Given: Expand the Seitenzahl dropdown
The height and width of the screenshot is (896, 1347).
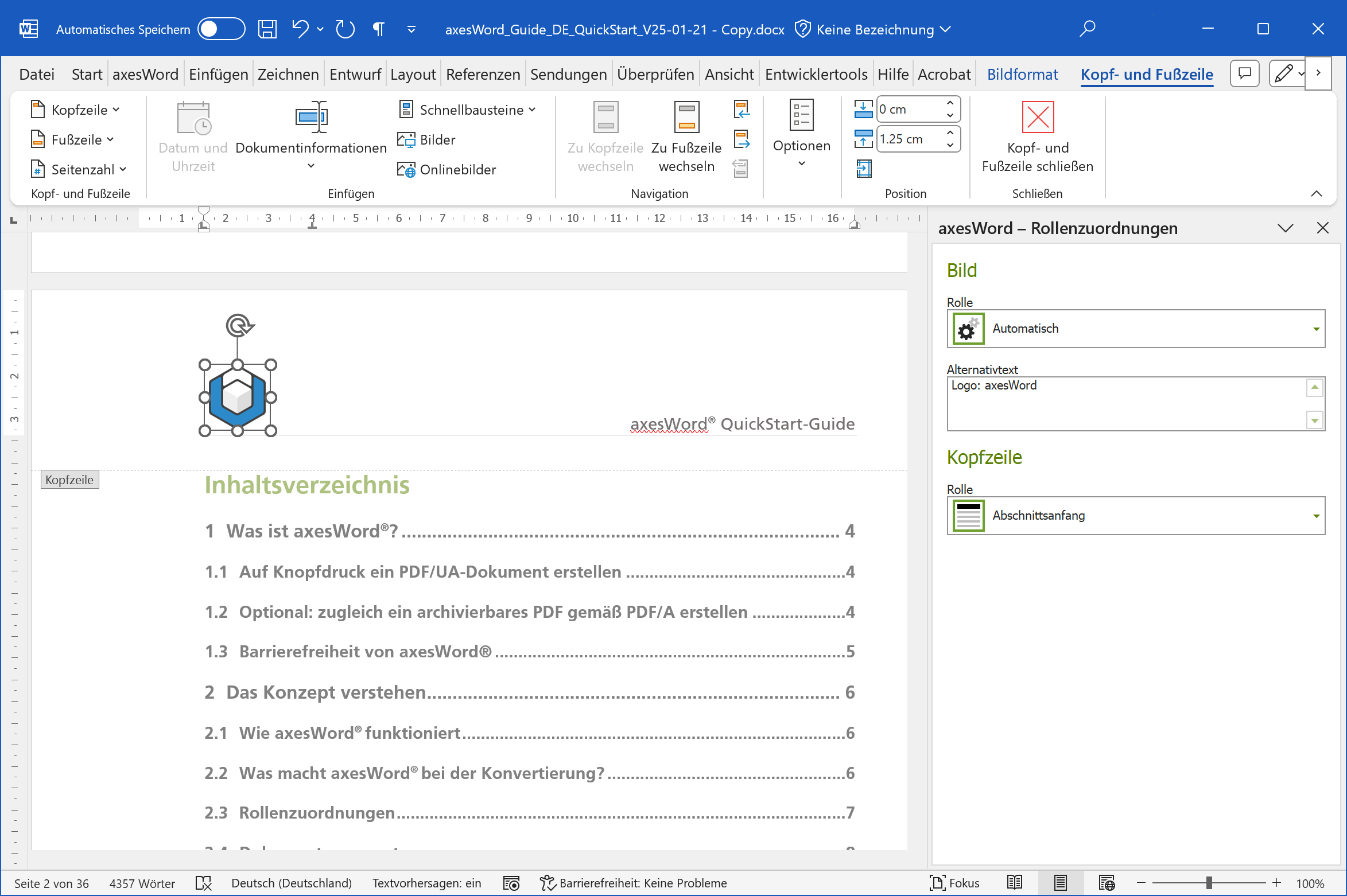Looking at the screenshot, I should coord(79,169).
